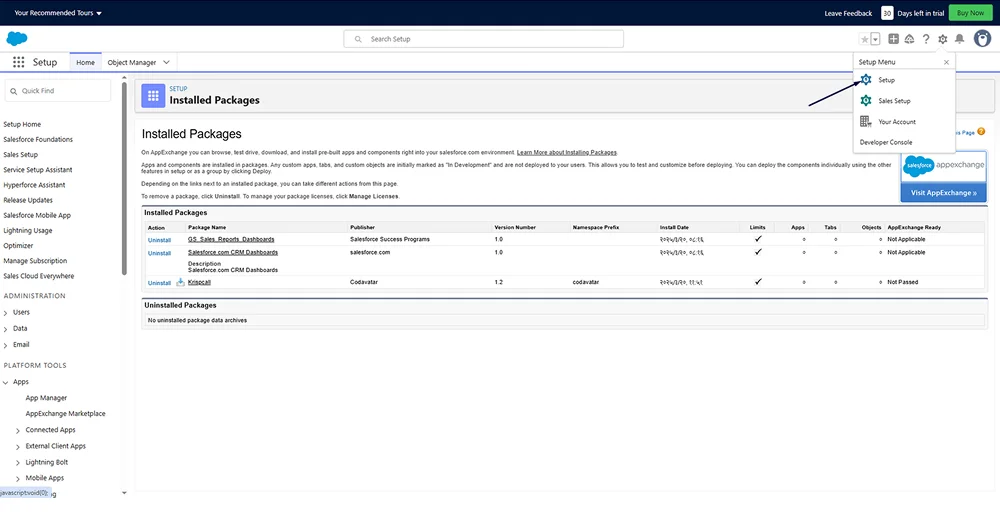
Task: Click the Your Account building icon
Action: (865, 121)
